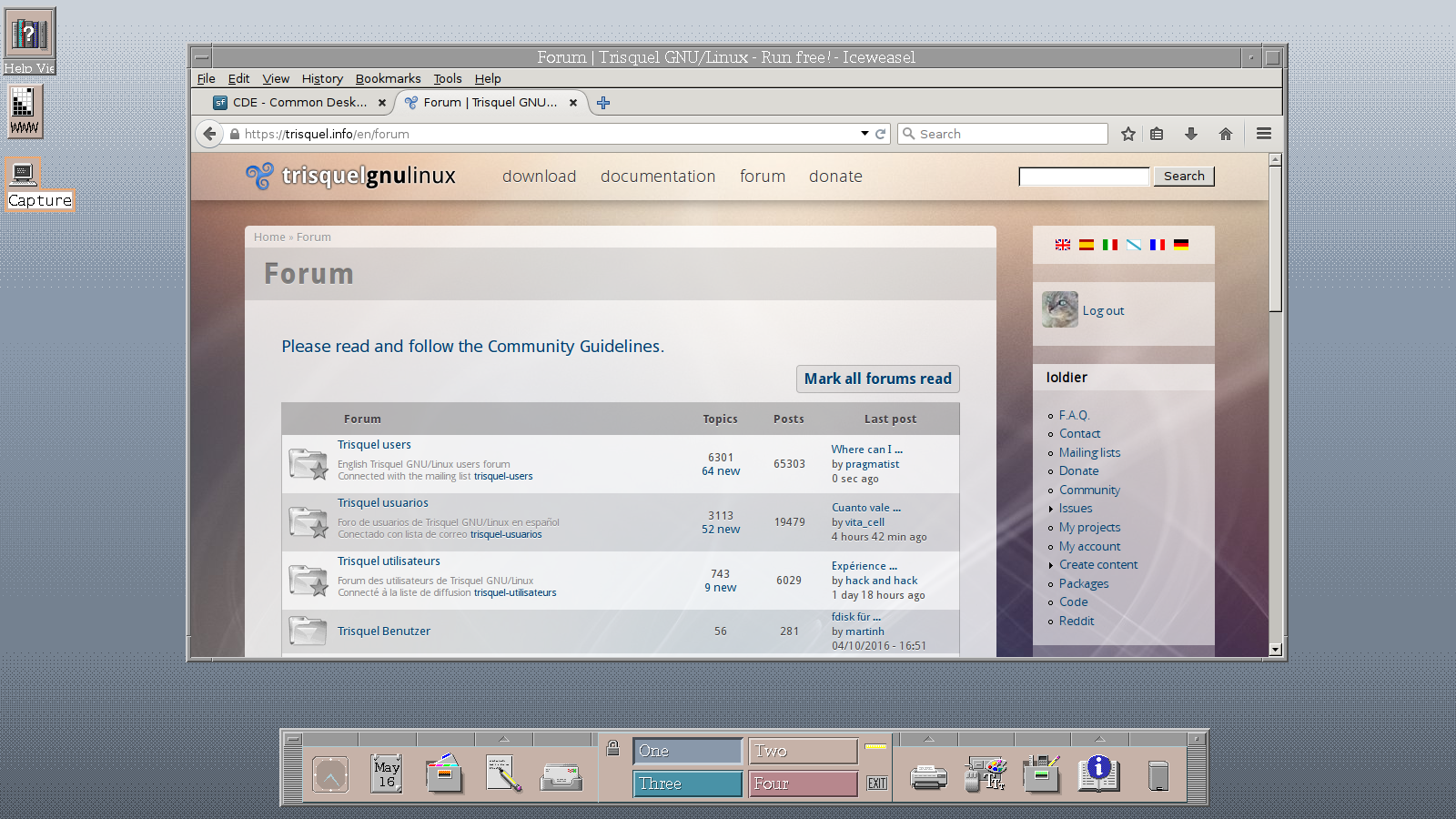Log out of the Trisquel forum

[1104, 310]
